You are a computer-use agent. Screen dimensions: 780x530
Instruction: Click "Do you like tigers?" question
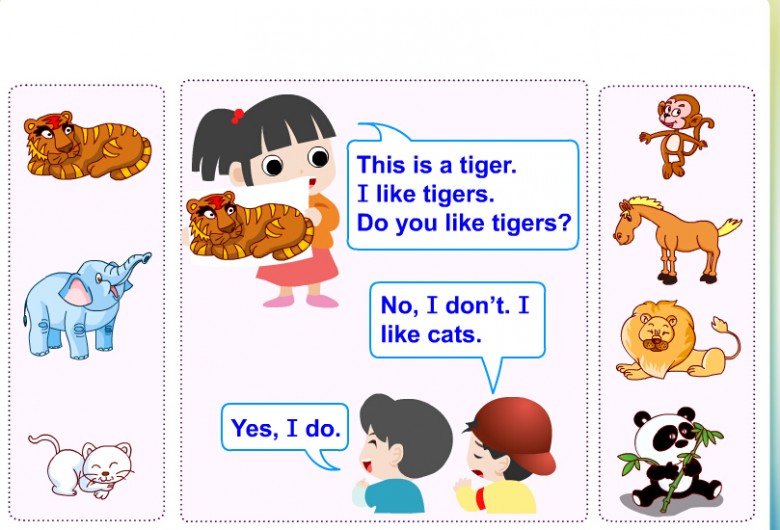[464, 222]
